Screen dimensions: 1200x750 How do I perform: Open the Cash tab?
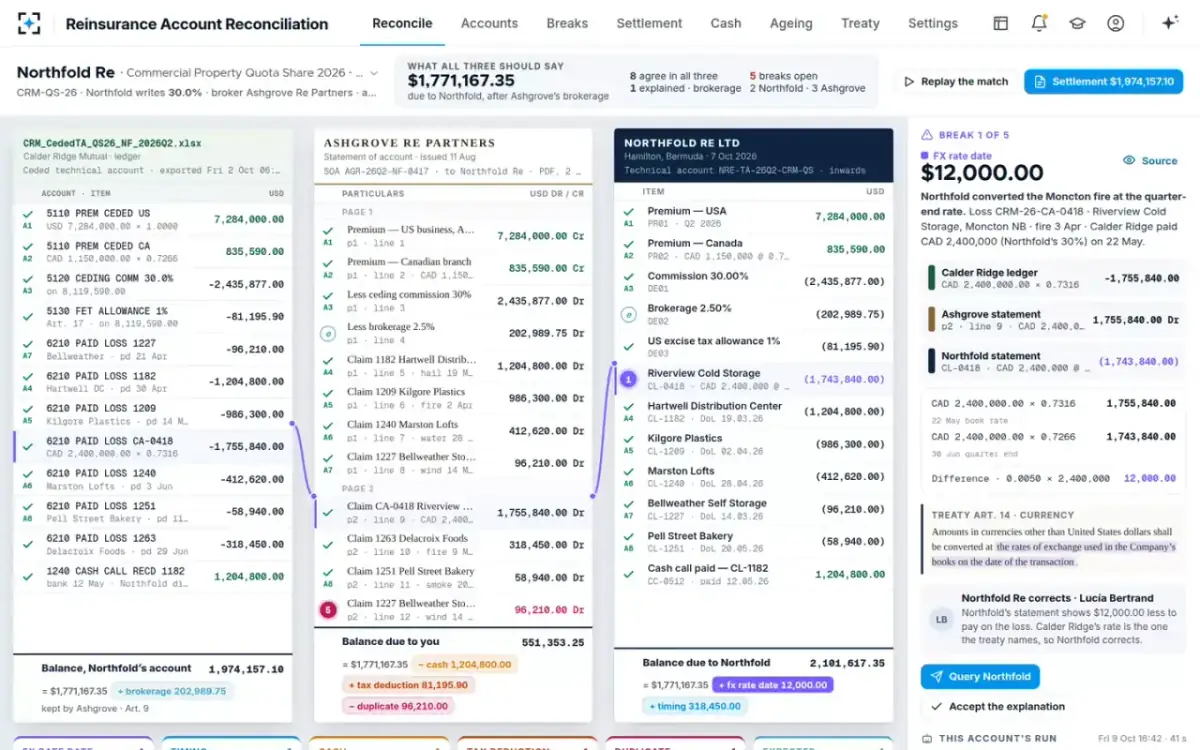point(726,23)
